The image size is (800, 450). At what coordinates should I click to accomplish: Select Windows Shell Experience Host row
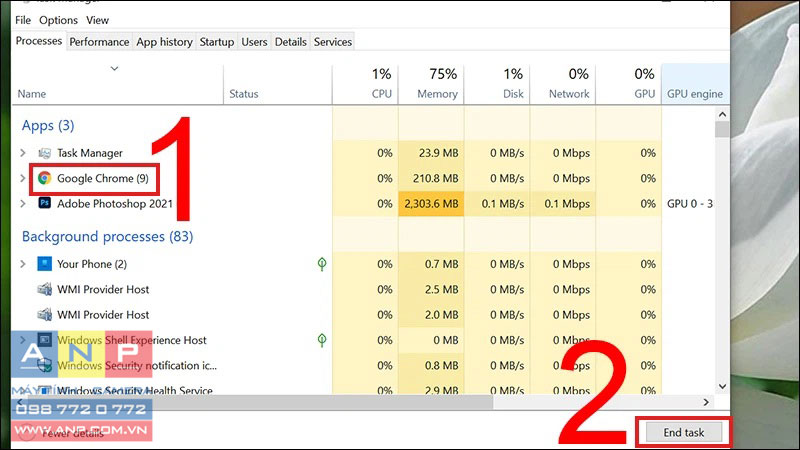tap(364, 340)
